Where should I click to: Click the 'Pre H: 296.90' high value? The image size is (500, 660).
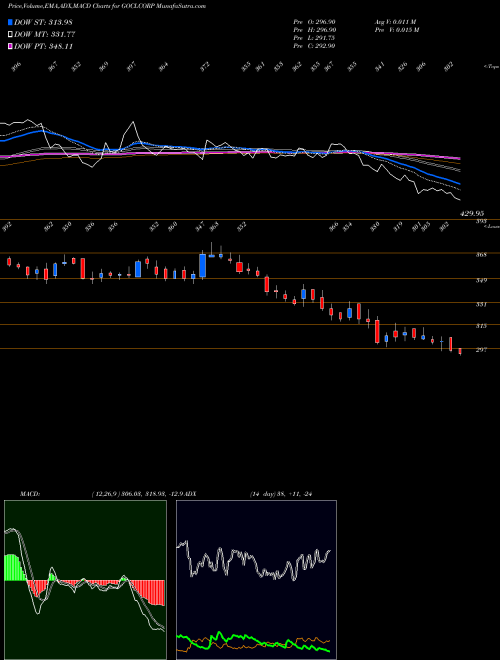point(314,30)
